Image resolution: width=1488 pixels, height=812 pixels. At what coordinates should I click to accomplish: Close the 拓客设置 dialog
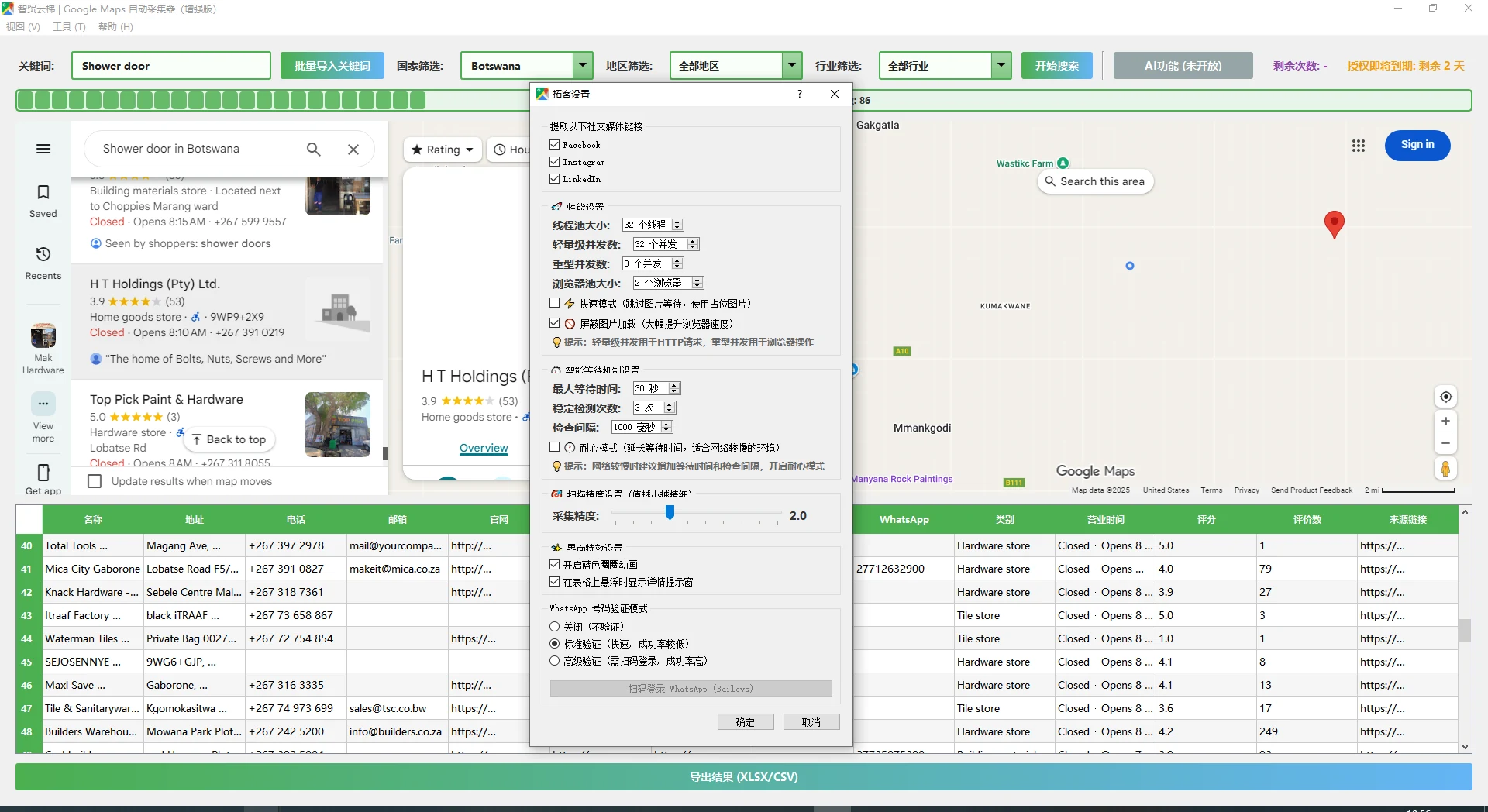click(835, 94)
